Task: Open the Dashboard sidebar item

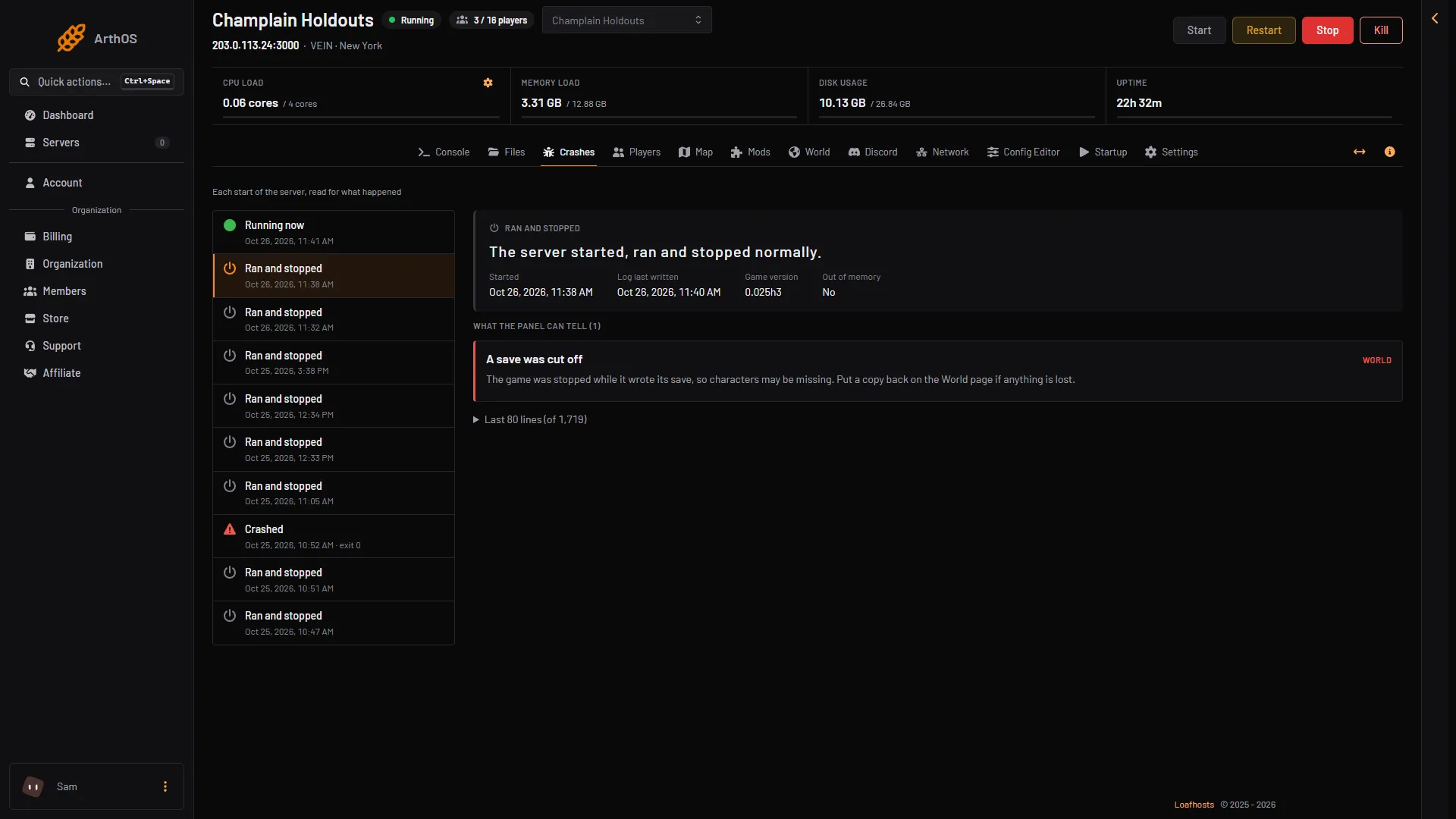Action: 96,115
